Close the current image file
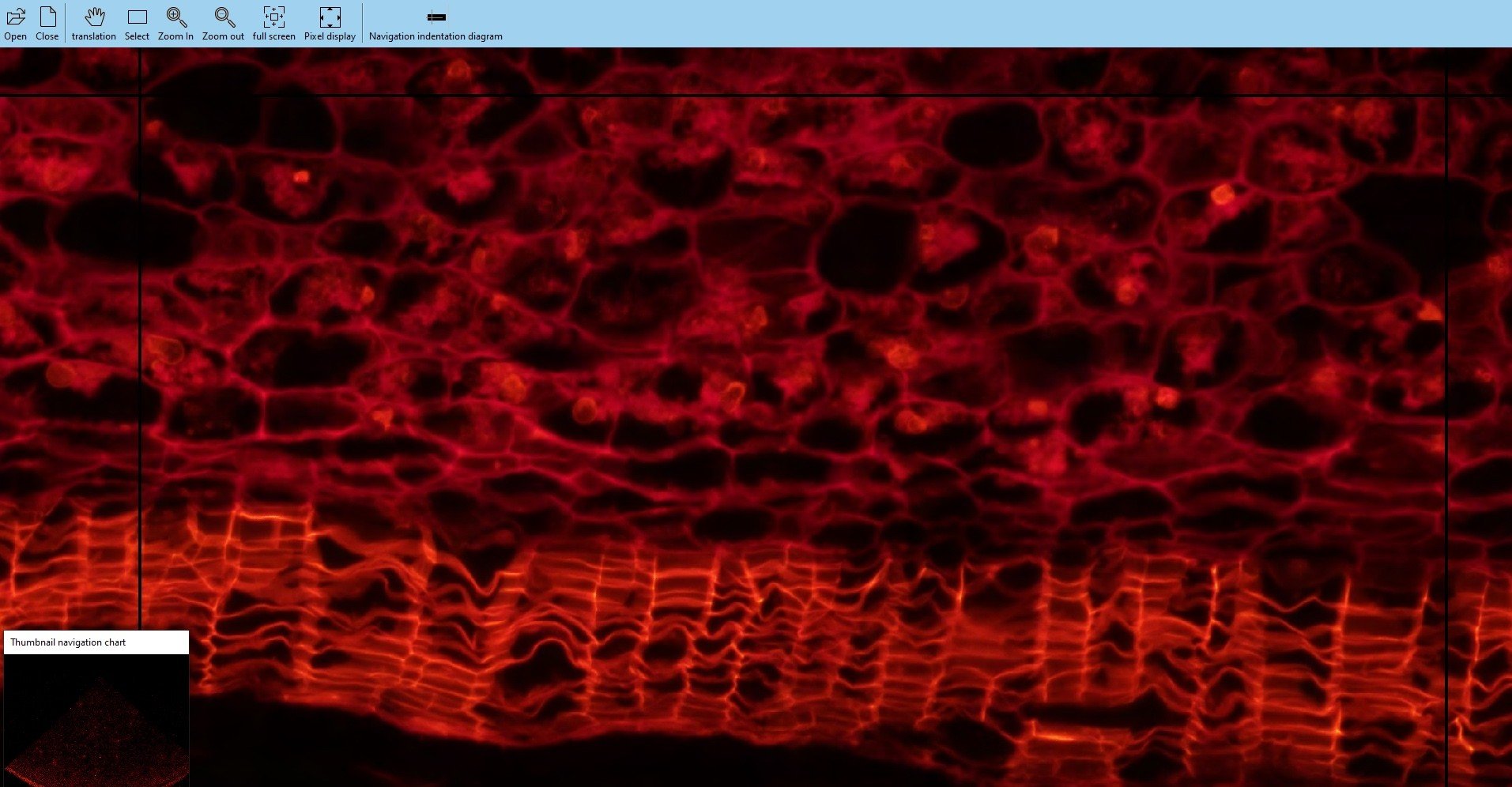 click(47, 24)
